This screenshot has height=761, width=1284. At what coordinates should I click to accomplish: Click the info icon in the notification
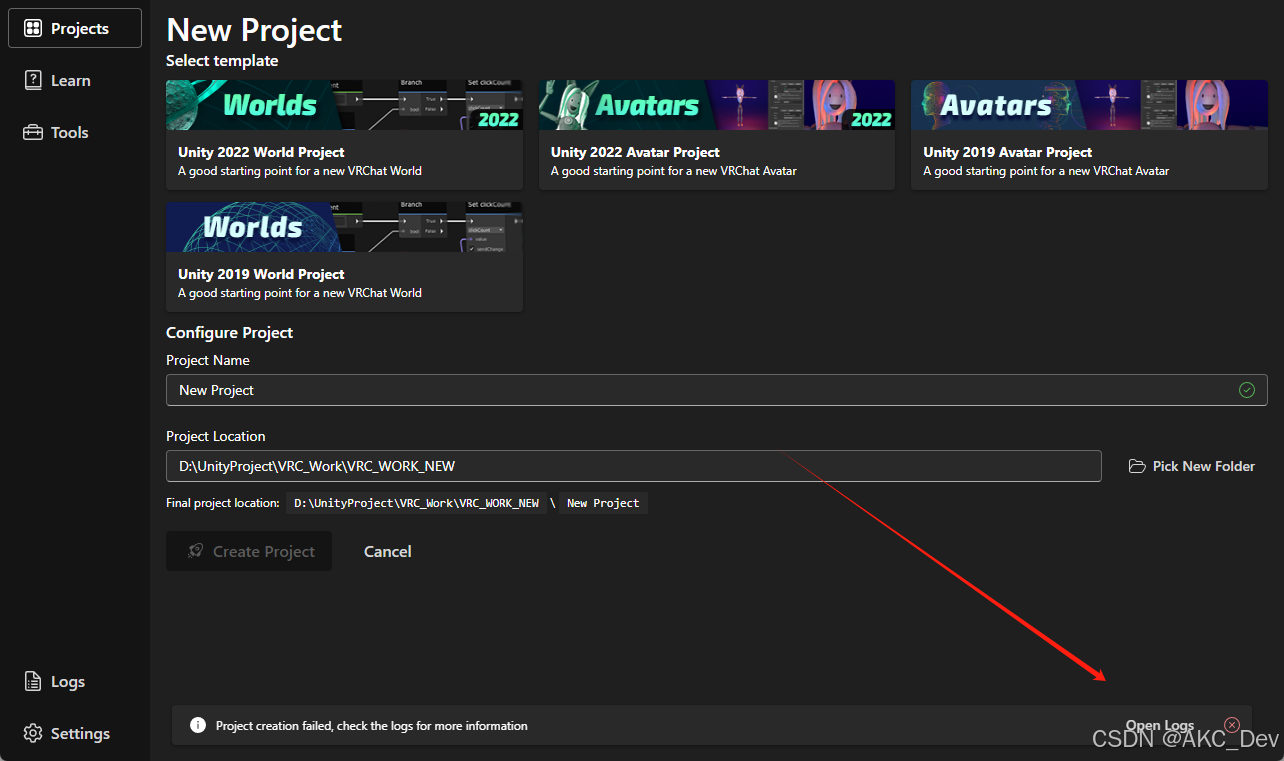198,725
